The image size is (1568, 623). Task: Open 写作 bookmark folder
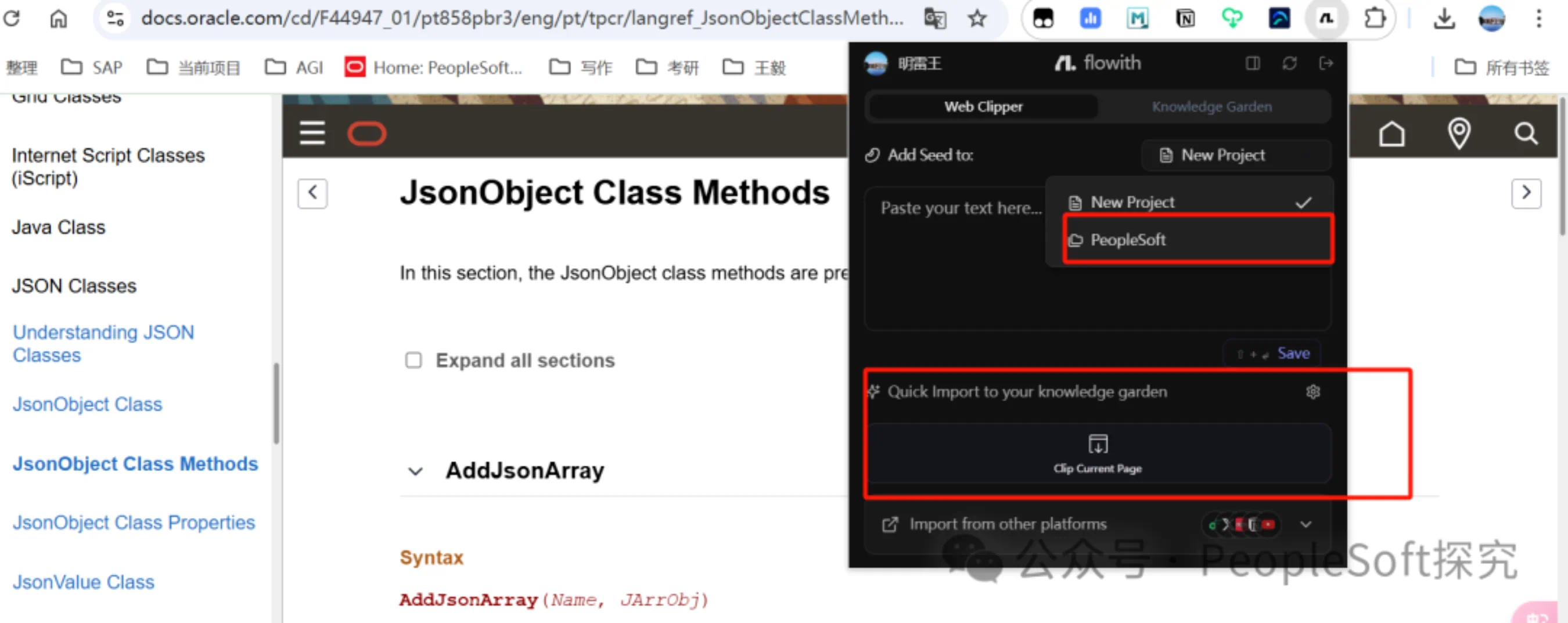(x=580, y=67)
